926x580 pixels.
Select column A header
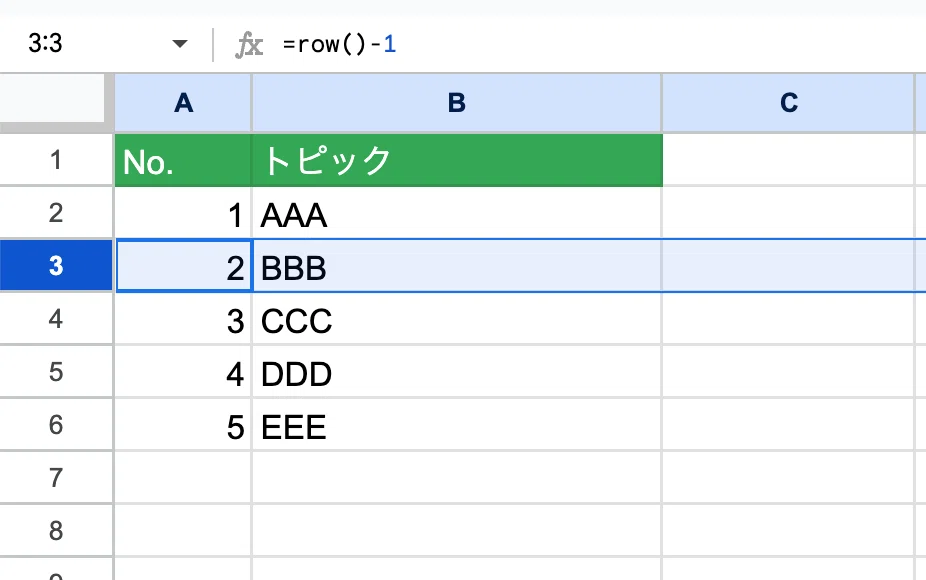tap(183, 103)
